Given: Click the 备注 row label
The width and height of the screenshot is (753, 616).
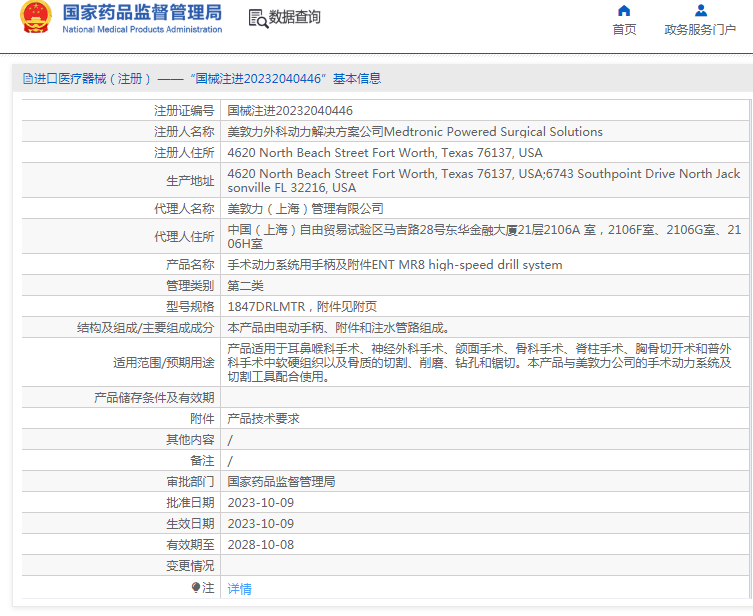Looking at the screenshot, I should [202, 461].
